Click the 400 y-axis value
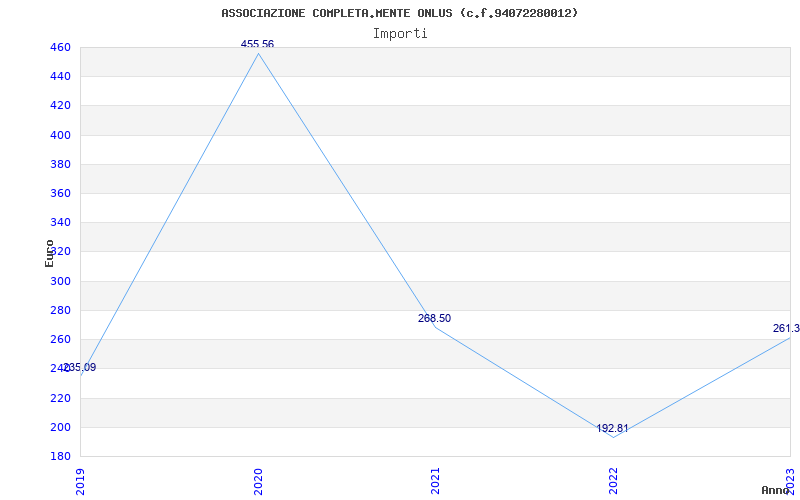The image size is (800, 500). (x=60, y=135)
